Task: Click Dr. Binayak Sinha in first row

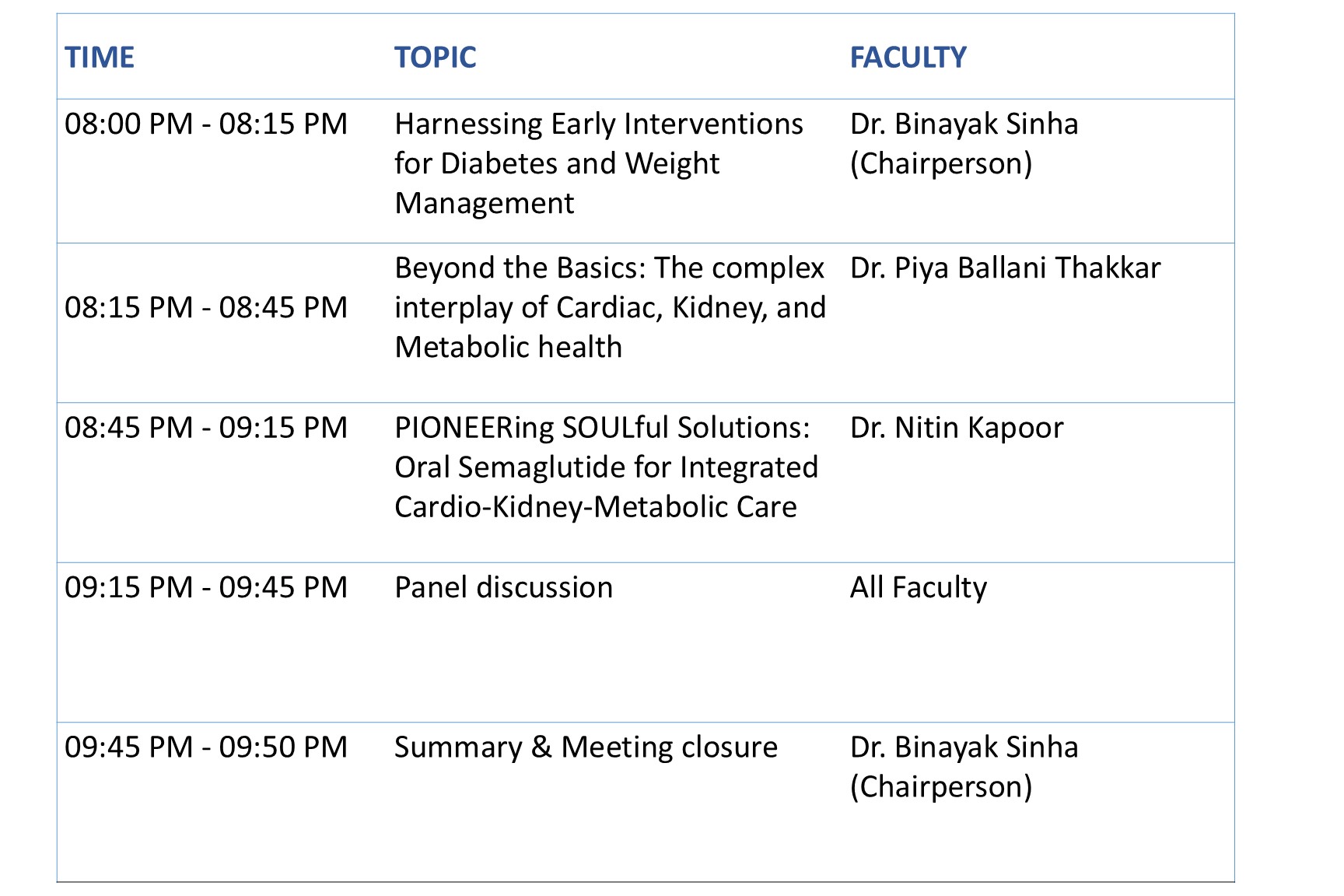Action: 964,124
